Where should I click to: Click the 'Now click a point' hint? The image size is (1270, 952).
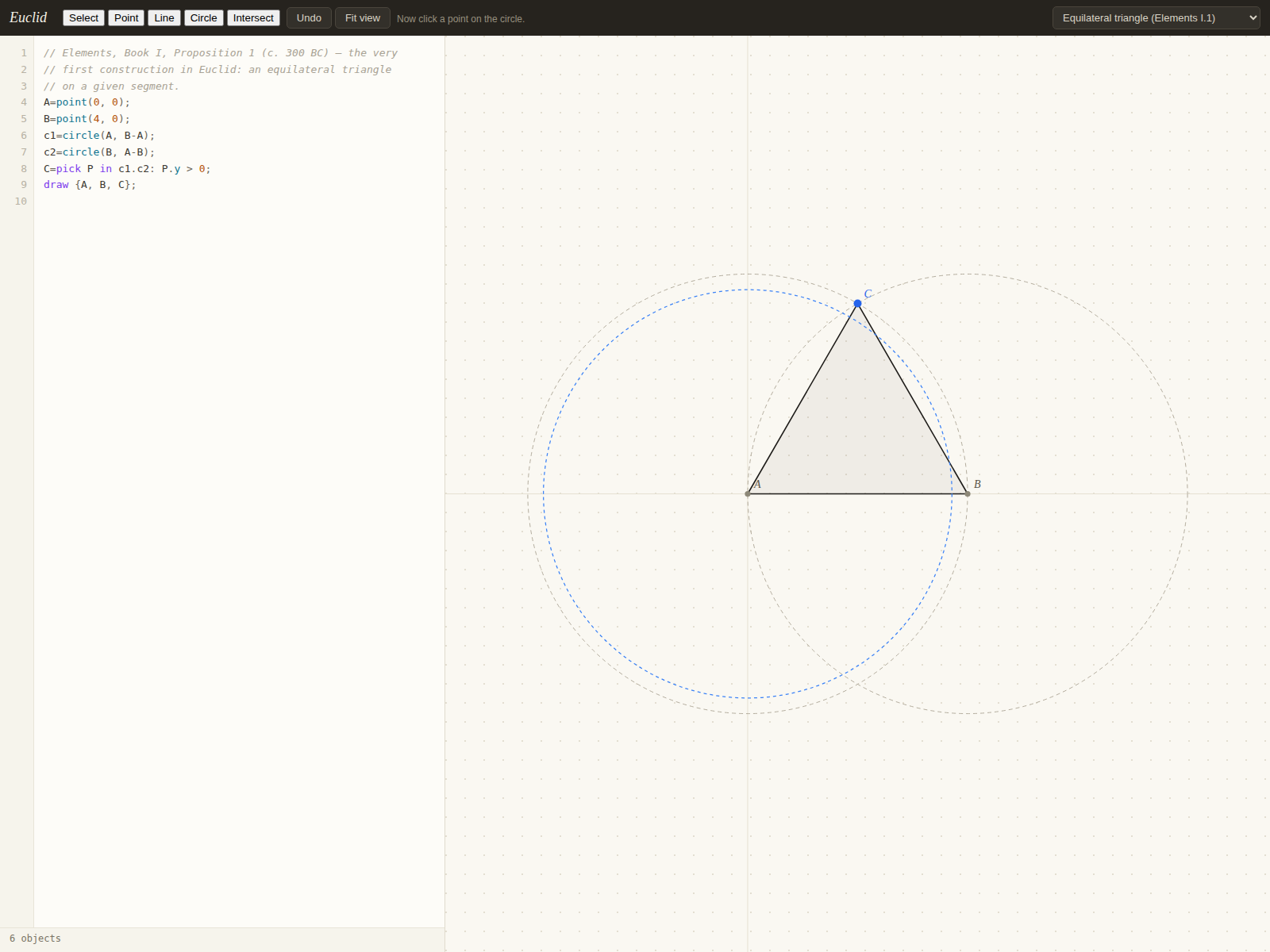tap(460, 19)
